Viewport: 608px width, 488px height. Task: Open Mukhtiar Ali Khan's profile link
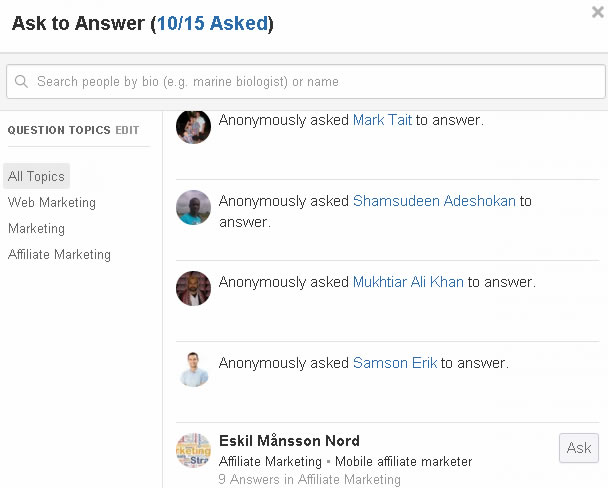(x=408, y=282)
